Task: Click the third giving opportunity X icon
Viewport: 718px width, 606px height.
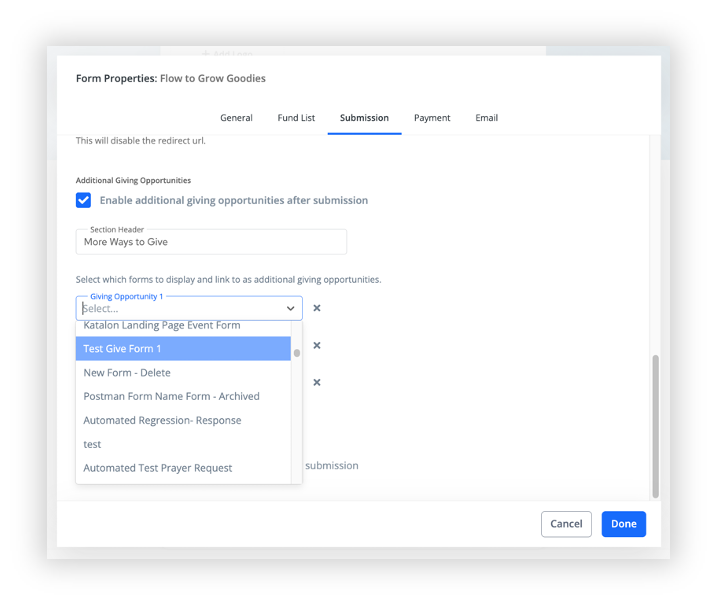Action: click(316, 382)
